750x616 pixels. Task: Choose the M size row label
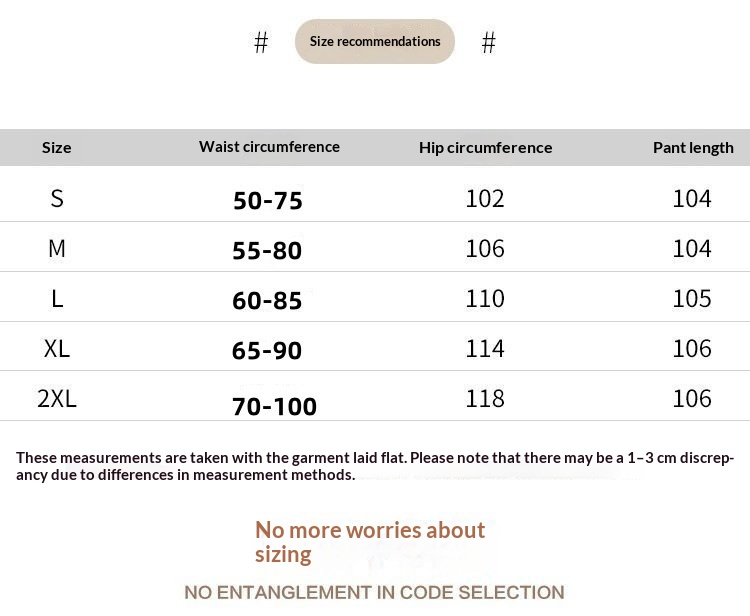pyautogui.click(x=57, y=249)
